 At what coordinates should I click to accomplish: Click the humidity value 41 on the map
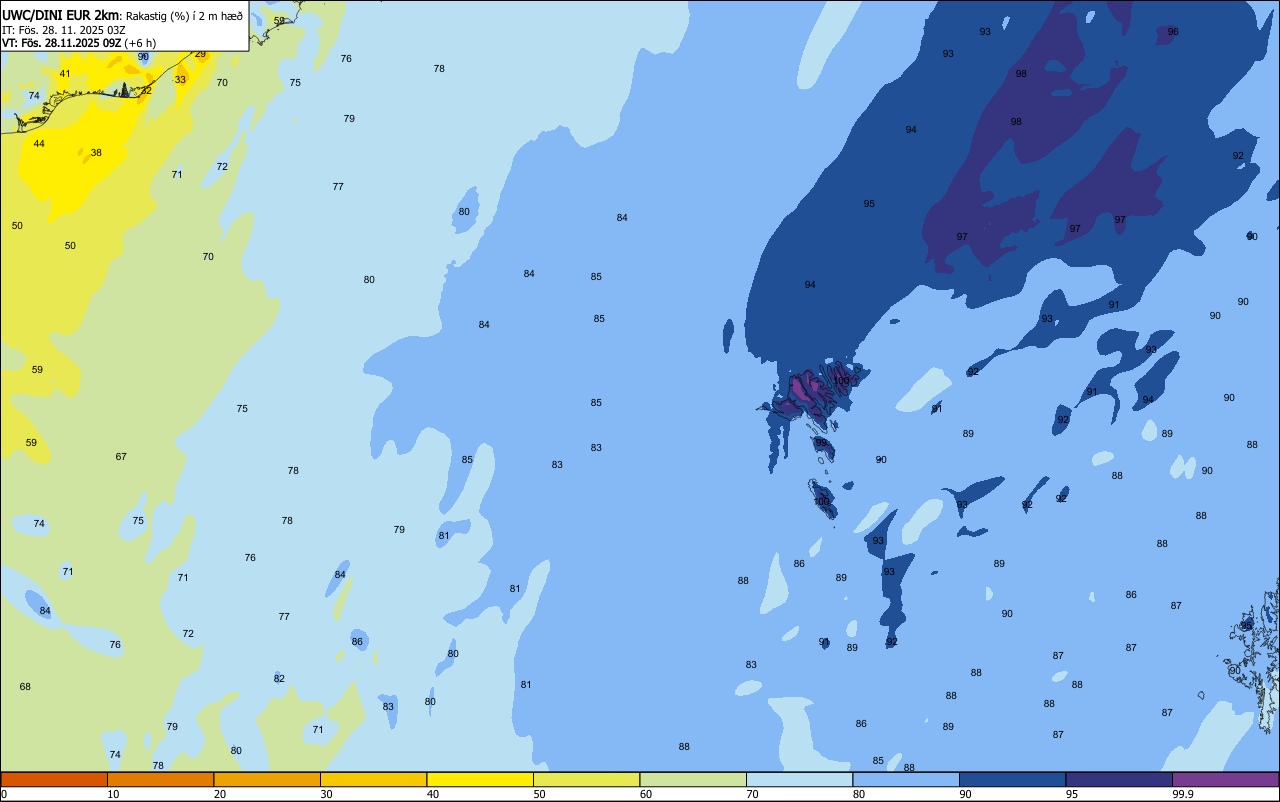(x=65, y=74)
